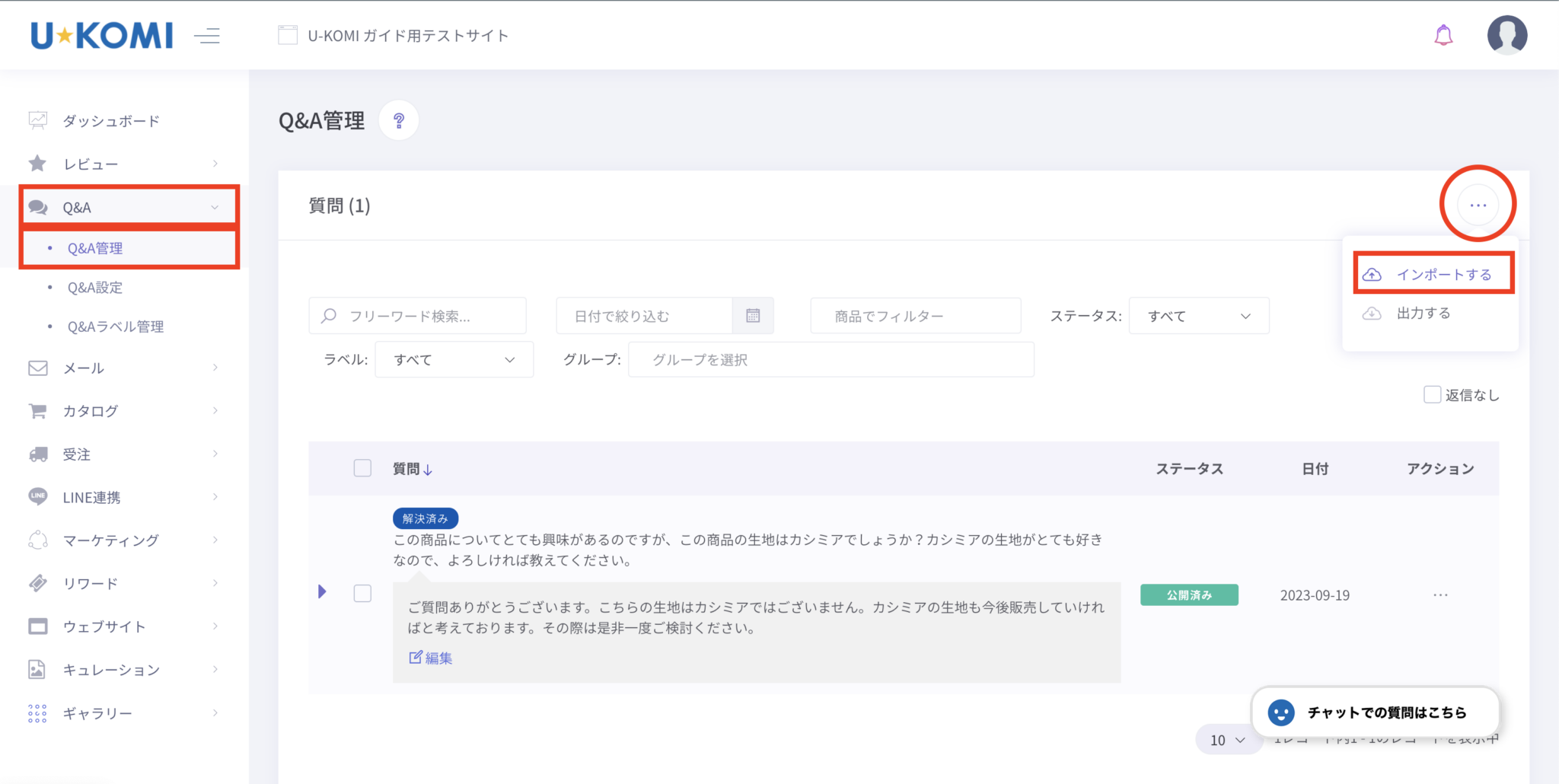The width and height of the screenshot is (1559, 784).
Task: Check the question row checkbox
Action: tap(362, 594)
